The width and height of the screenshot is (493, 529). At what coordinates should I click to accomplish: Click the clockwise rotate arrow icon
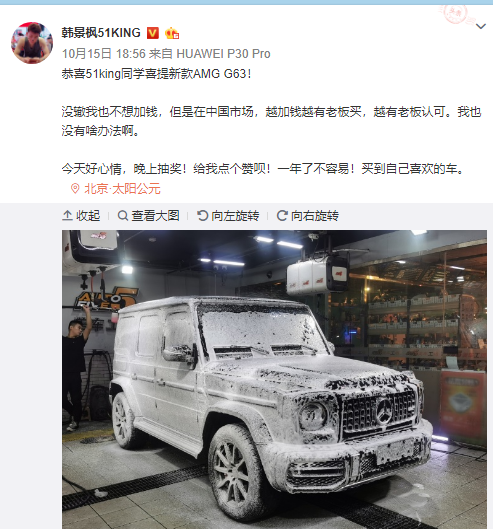coord(282,216)
